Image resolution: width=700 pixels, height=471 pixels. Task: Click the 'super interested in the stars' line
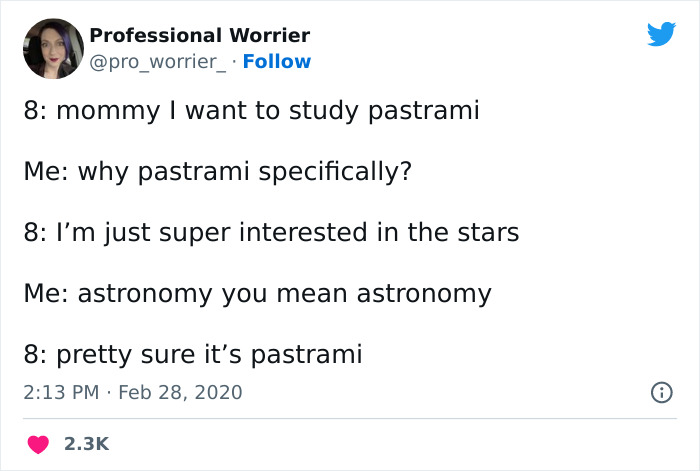click(270, 233)
